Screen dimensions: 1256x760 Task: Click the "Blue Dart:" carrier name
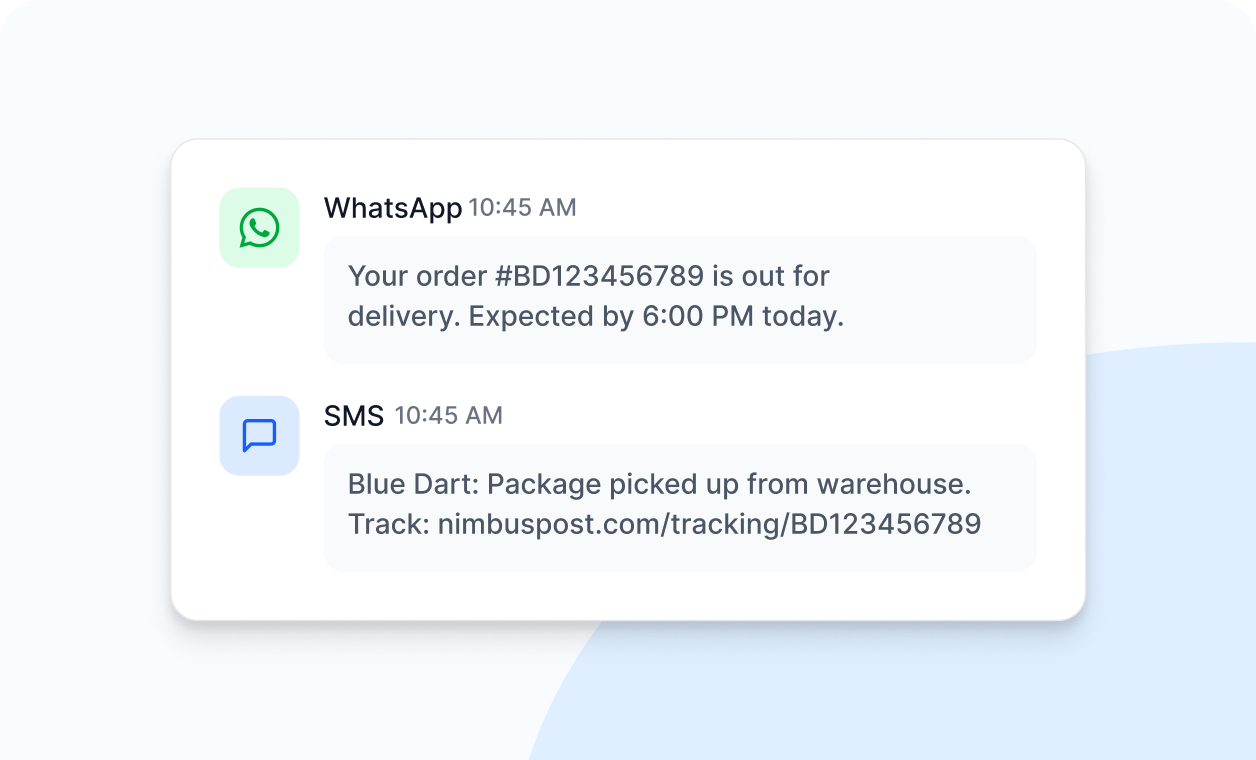[x=412, y=485]
